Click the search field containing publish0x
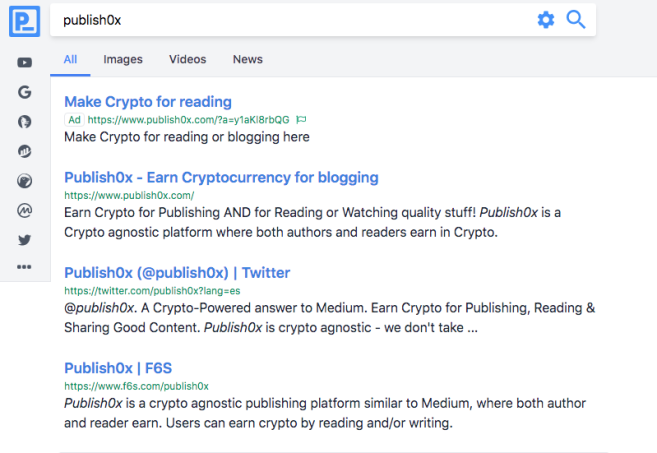 coord(293,20)
